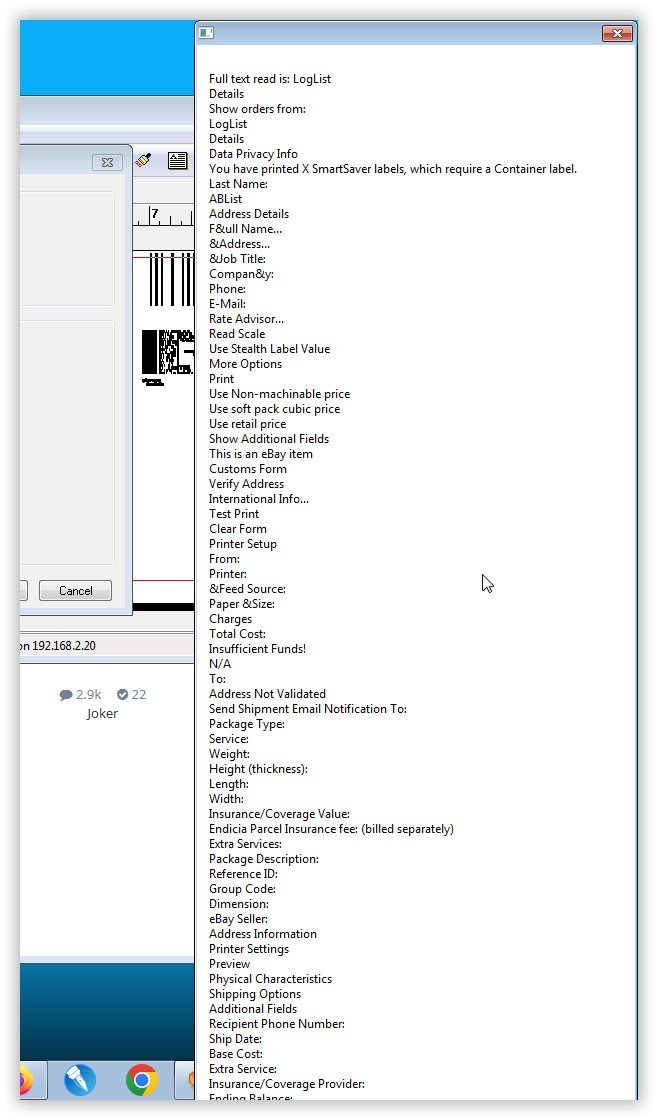Click the 'This is an eBay item' line
This screenshot has height=1120, width=658.
(x=261, y=454)
